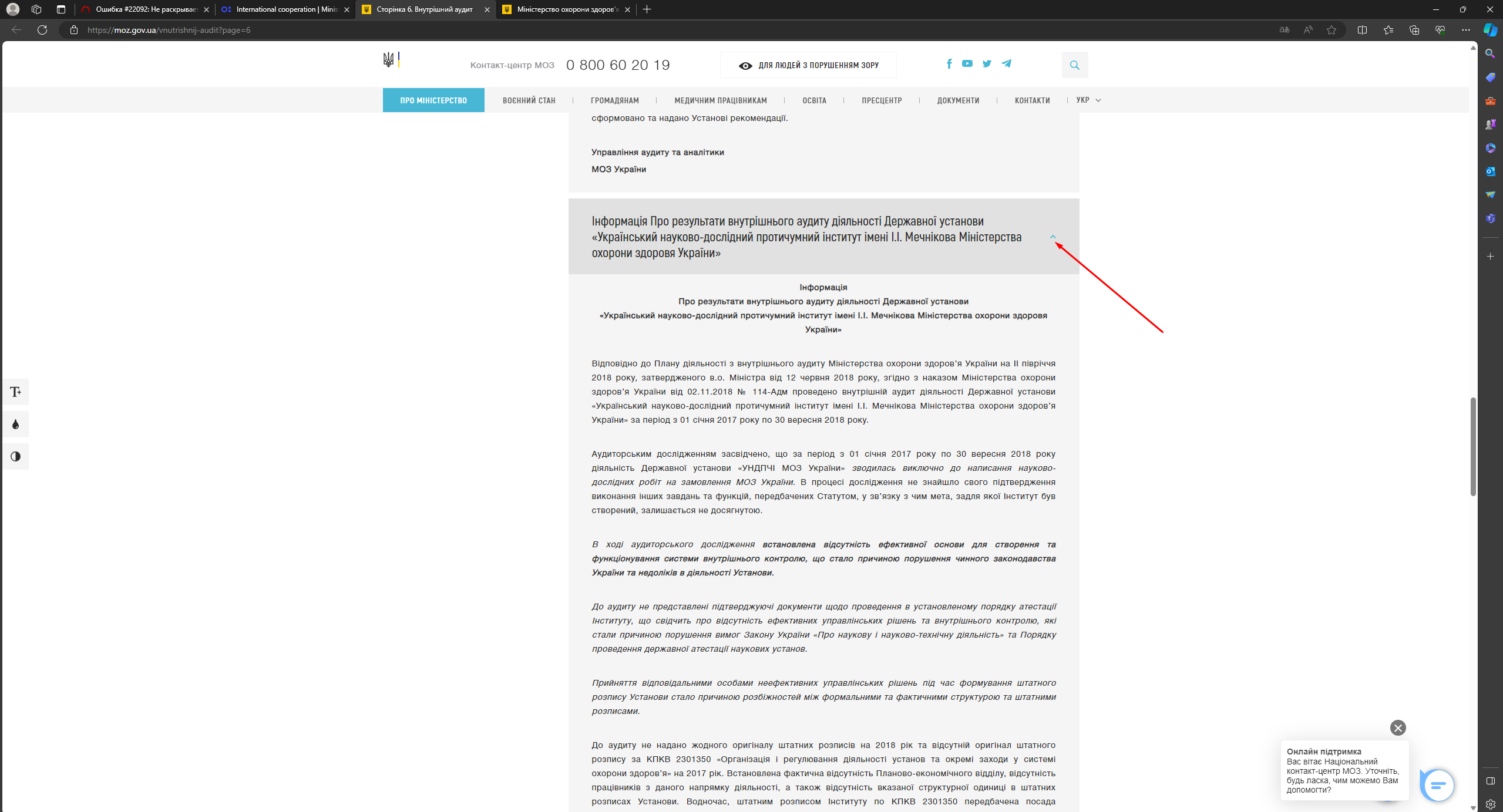Click the page vertical scrollbar thumb
The image size is (1503, 812).
[x=1472, y=446]
